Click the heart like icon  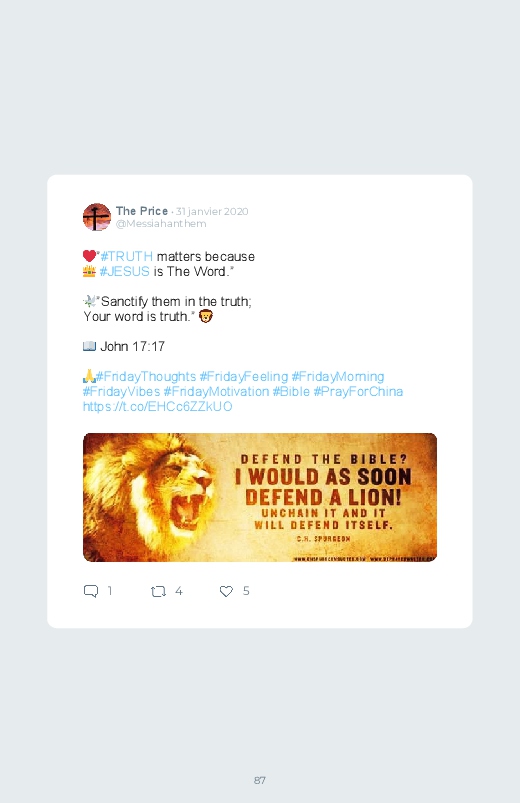click(x=226, y=591)
